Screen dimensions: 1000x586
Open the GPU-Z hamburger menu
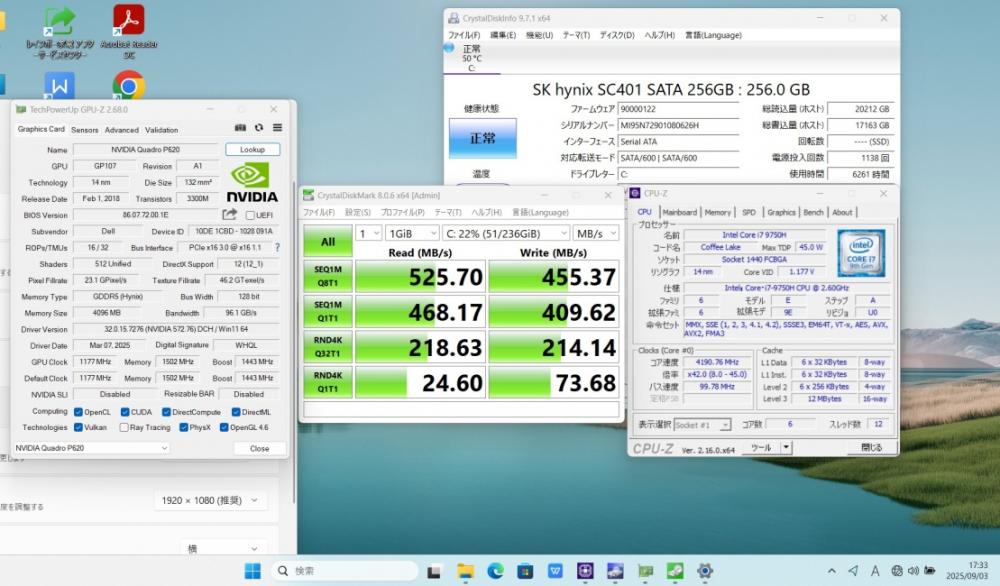(x=277, y=128)
